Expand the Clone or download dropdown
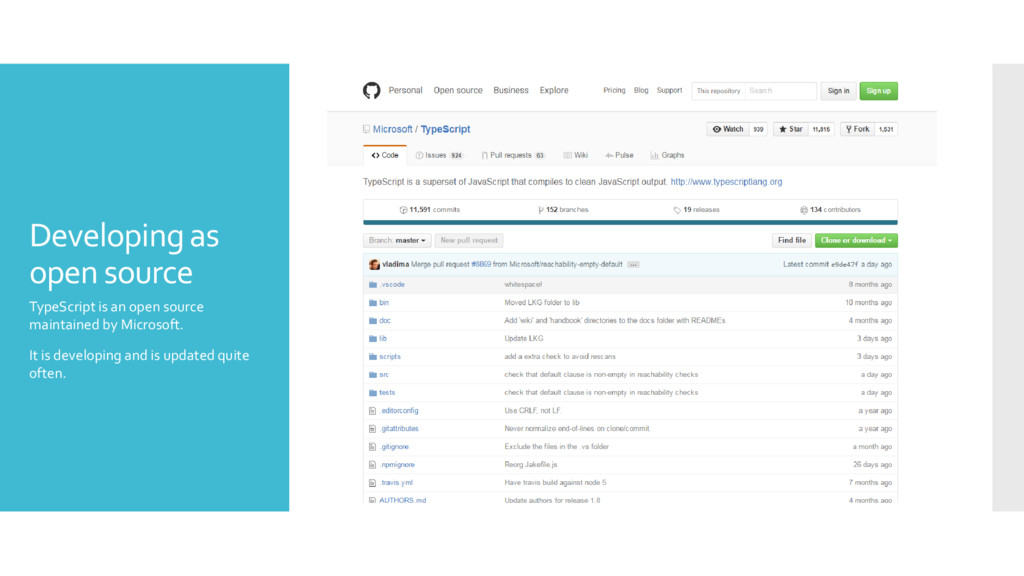Viewport: 1024px width, 576px height. [856, 240]
